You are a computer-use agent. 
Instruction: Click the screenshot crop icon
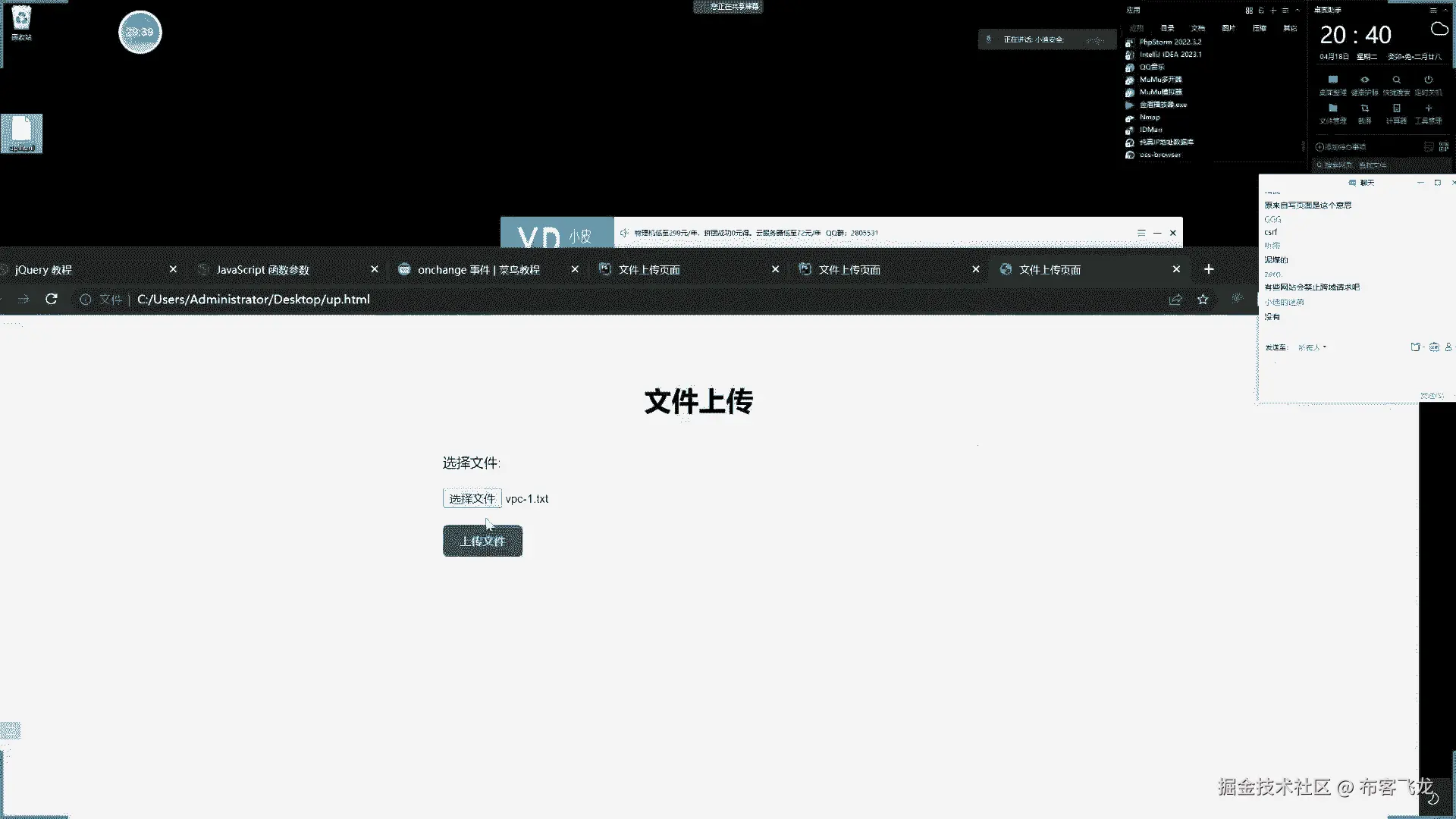(1364, 108)
